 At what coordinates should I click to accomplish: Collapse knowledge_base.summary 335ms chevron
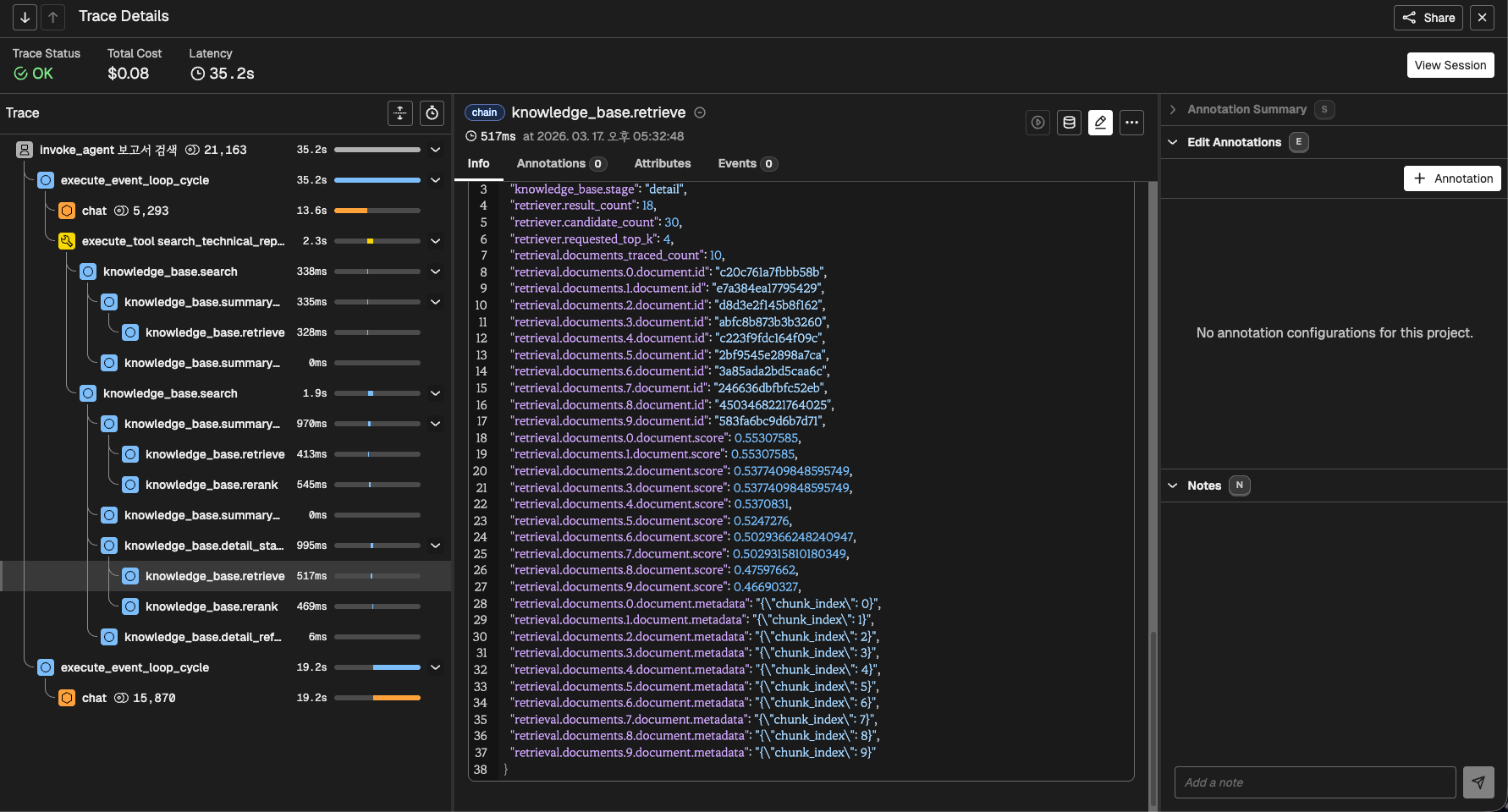[x=435, y=302]
